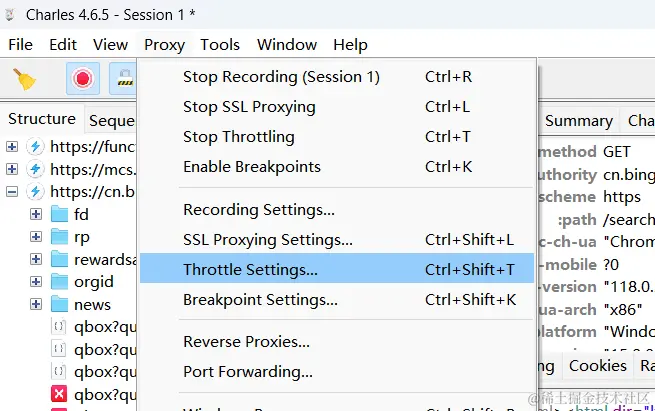Select the news folder icon
The width and height of the screenshot is (655, 411).
60,304
